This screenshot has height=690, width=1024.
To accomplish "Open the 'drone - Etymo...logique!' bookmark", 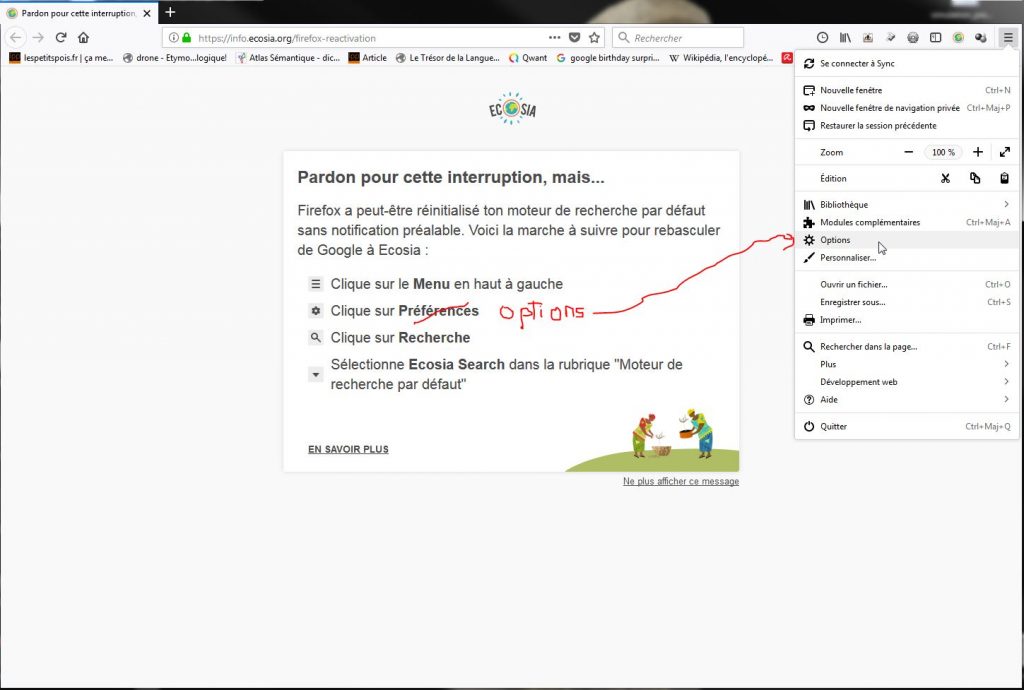I will click(174, 57).
